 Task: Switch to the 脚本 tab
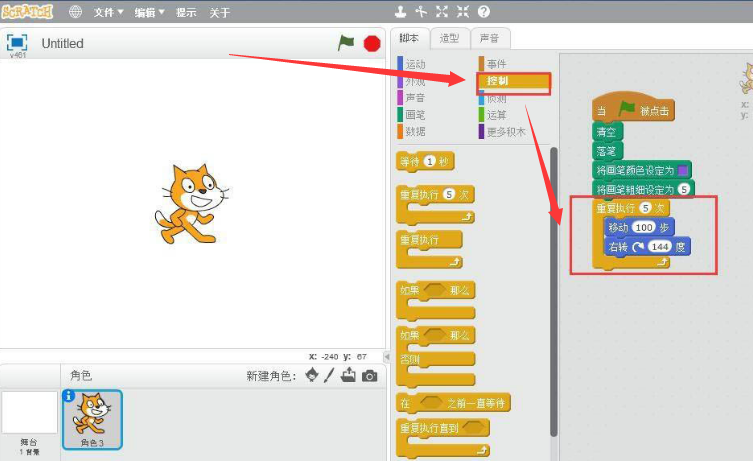pyautogui.click(x=409, y=38)
